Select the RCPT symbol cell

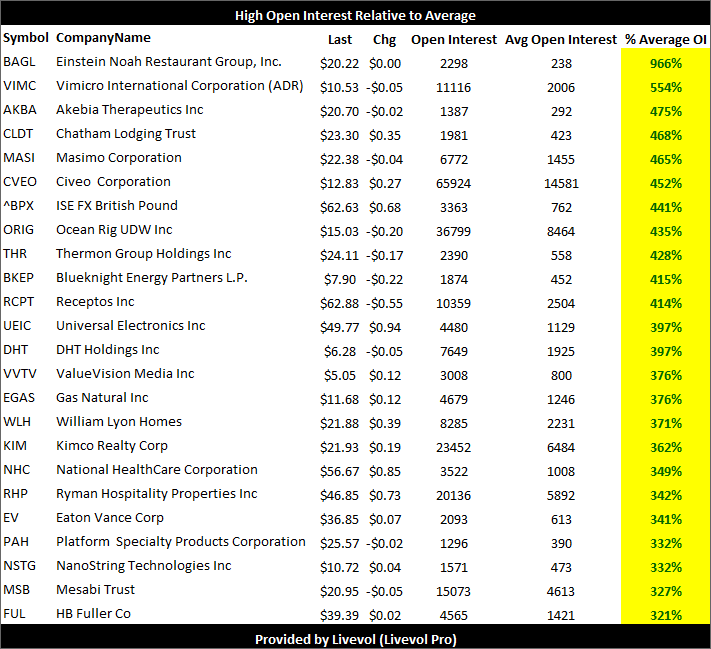click(x=19, y=302)
